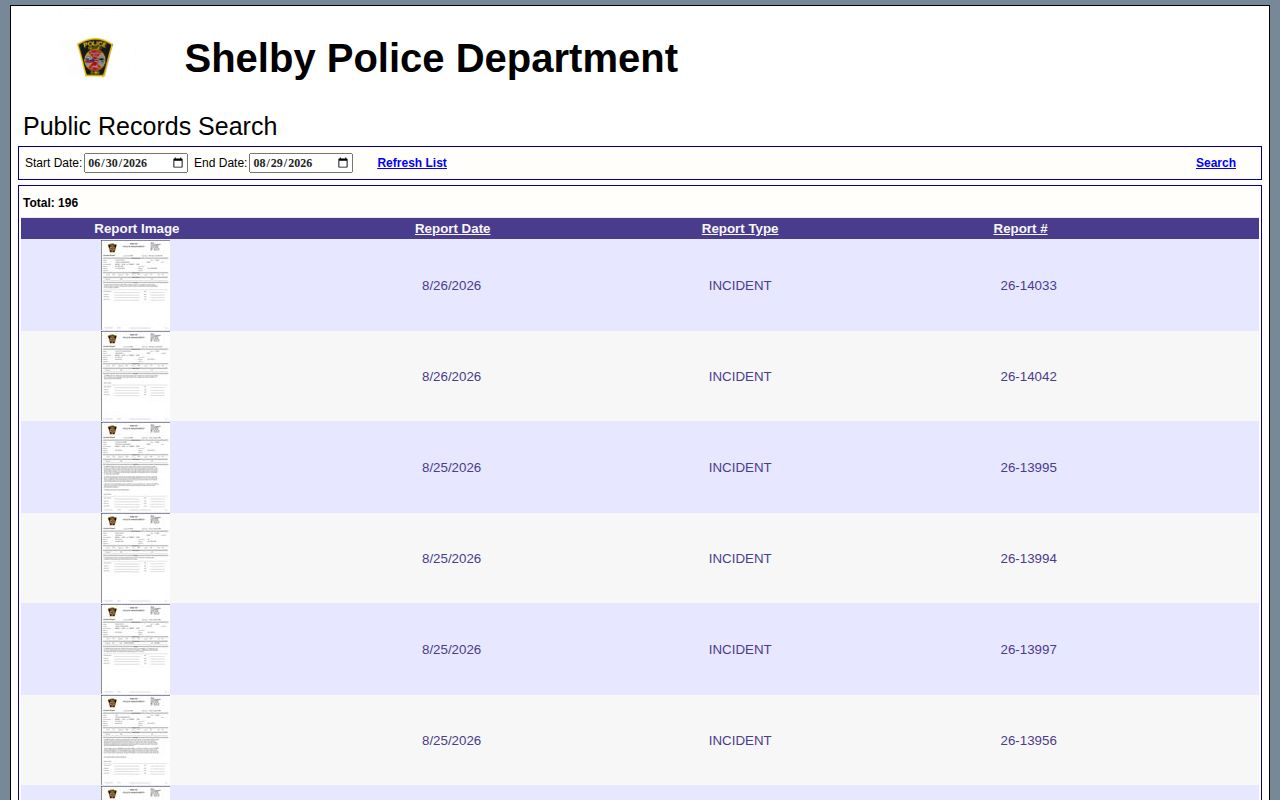Click report number 26-14042
The width and height of the screenshot is (1280, 800).
(1028, 377)
